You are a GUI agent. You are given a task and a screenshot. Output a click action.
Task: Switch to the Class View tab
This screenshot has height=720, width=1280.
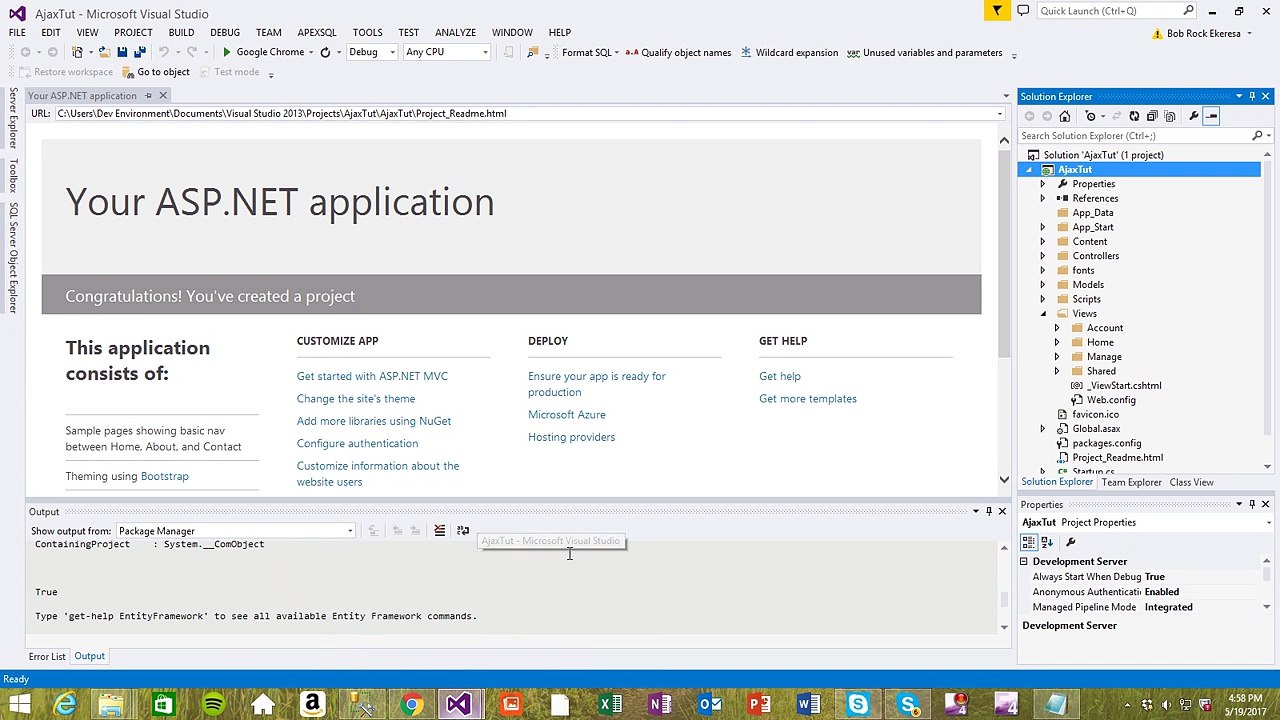1191,482
